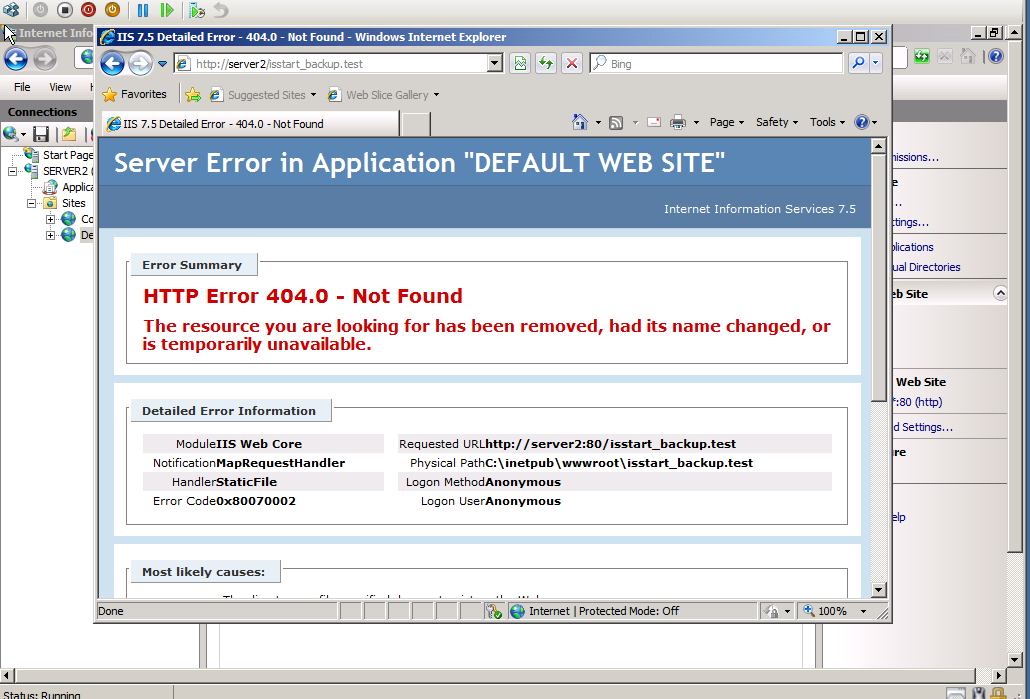Shut down the VM with the red power icon
Viewport: 1030px width, 699px height.
(x=88, y=10)
